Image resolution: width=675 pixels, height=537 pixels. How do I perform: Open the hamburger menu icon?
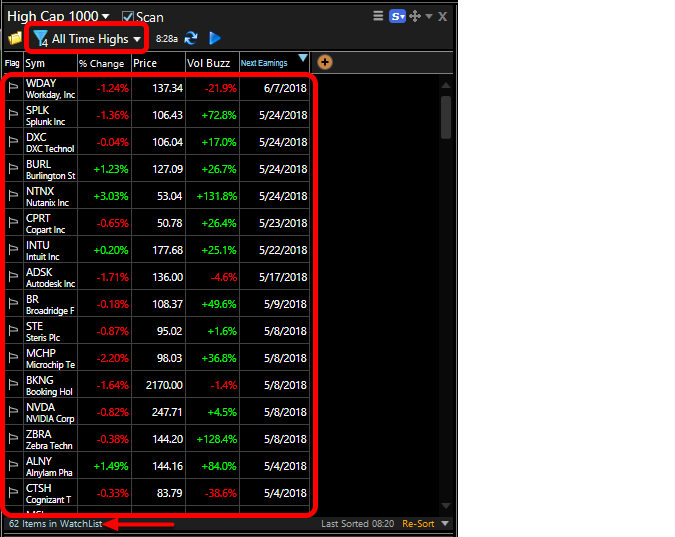[378, 16]
